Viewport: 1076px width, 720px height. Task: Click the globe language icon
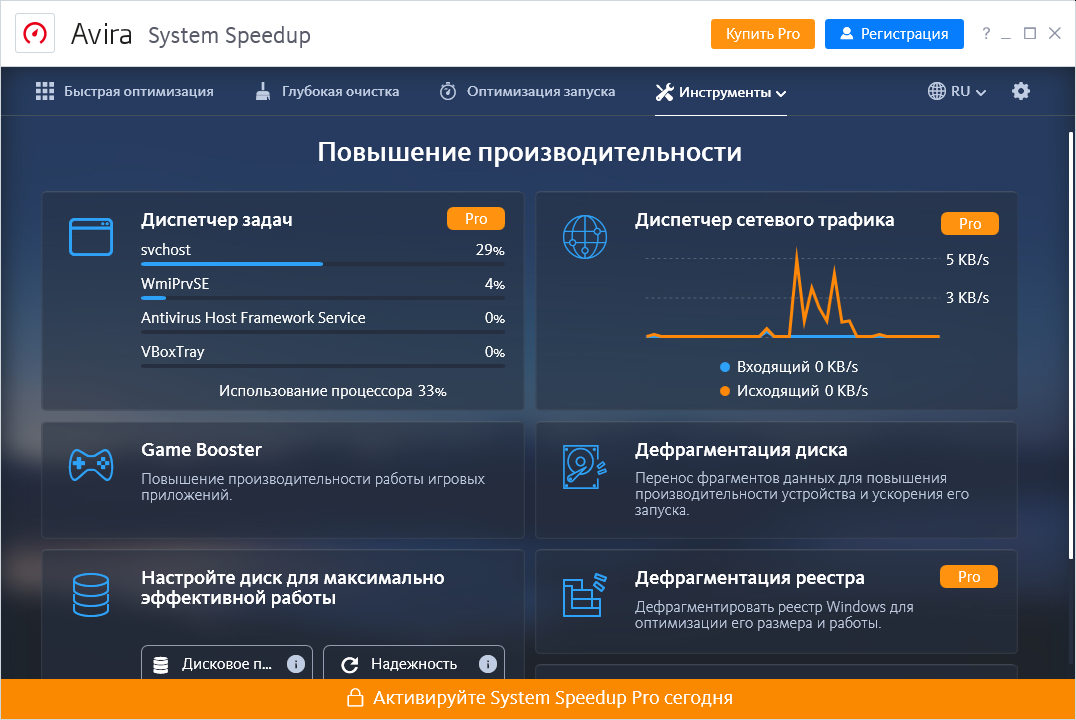click(936, 91)
